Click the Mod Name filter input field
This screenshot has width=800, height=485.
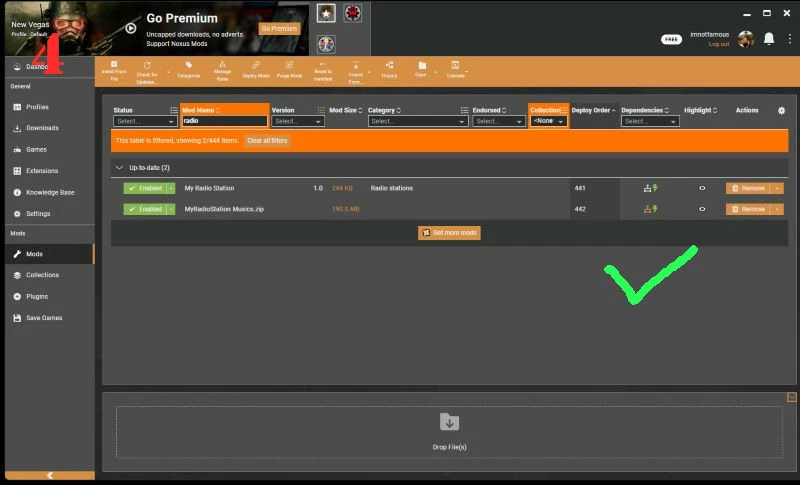point(224,121)
